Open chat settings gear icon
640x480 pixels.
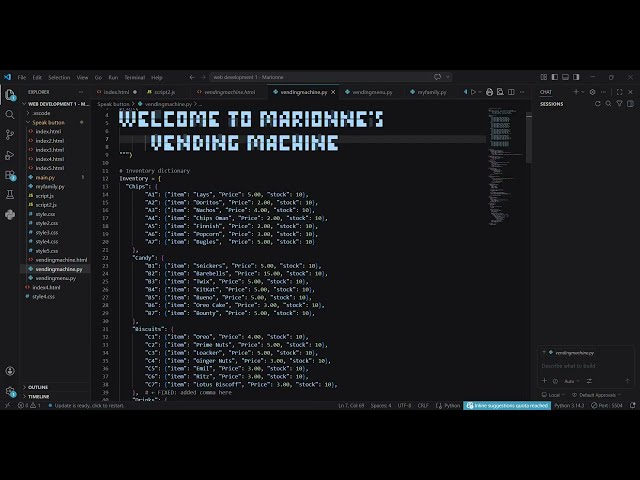(x=593, y=92)
